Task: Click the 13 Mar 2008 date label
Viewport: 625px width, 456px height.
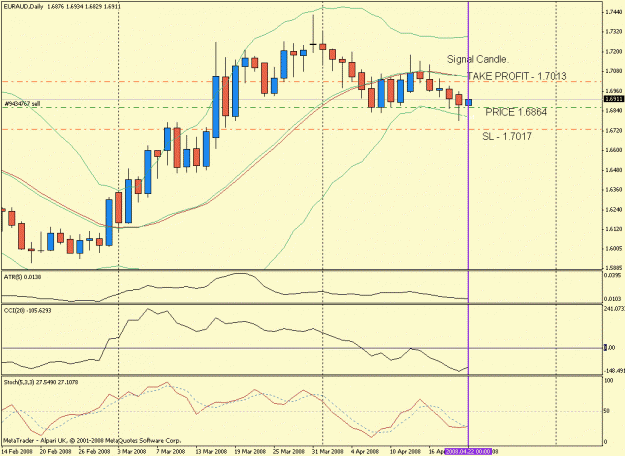Action: (210, 452)
